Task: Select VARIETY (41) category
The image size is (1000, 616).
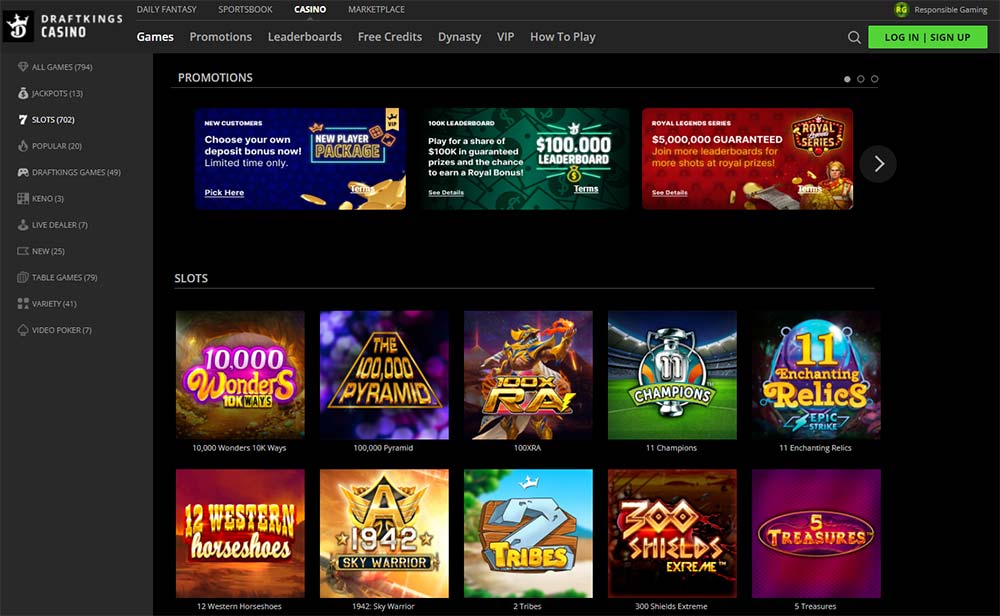Action: click(54, 304)
